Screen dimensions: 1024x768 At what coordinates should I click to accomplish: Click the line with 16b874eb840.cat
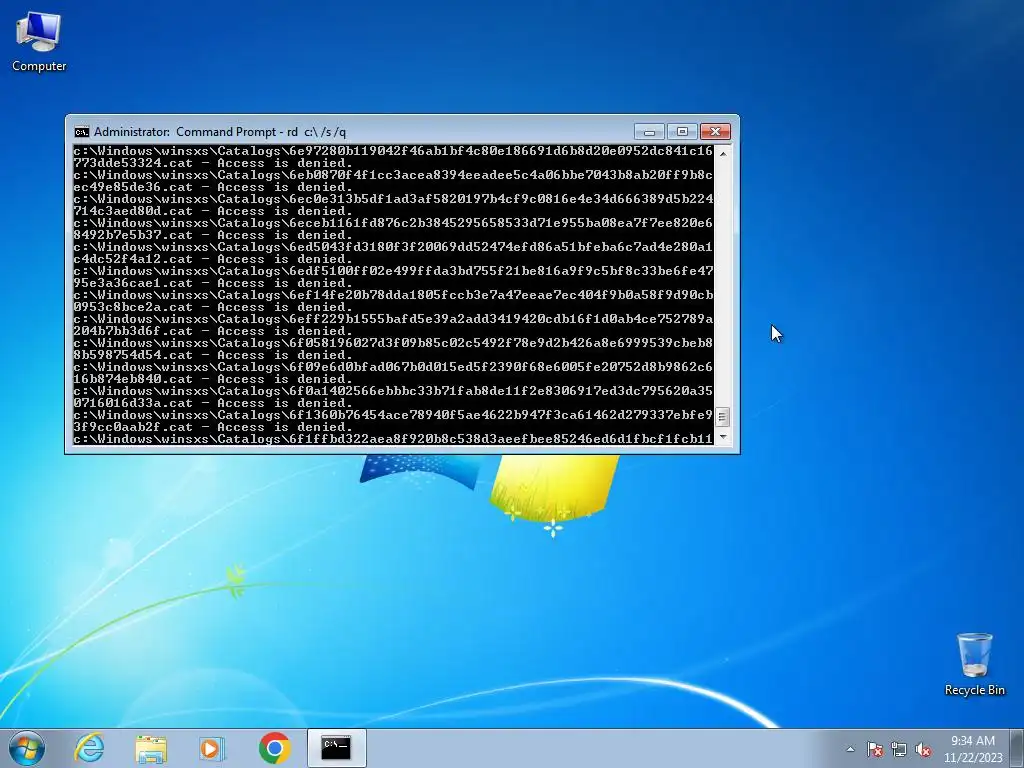click(213, 379)
